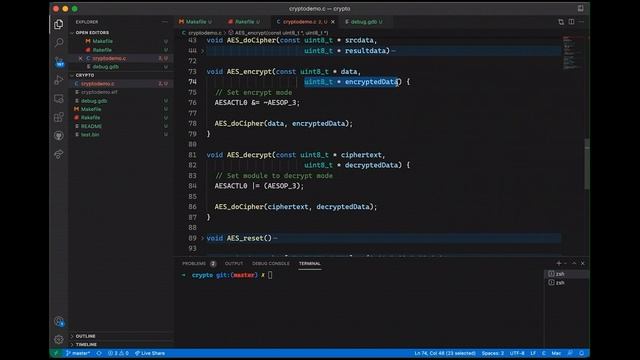640x360 pixels.
Task: Unfold AES_reset function at line 89
Action: click(x=202, y=238)
